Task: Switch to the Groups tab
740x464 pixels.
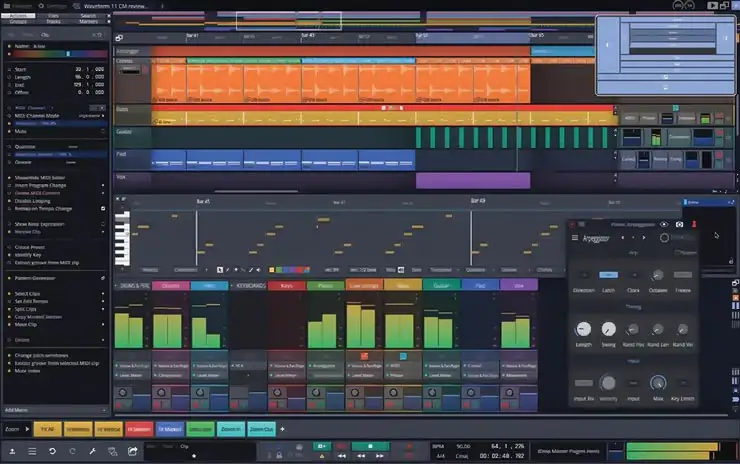Action: point(18,22)
